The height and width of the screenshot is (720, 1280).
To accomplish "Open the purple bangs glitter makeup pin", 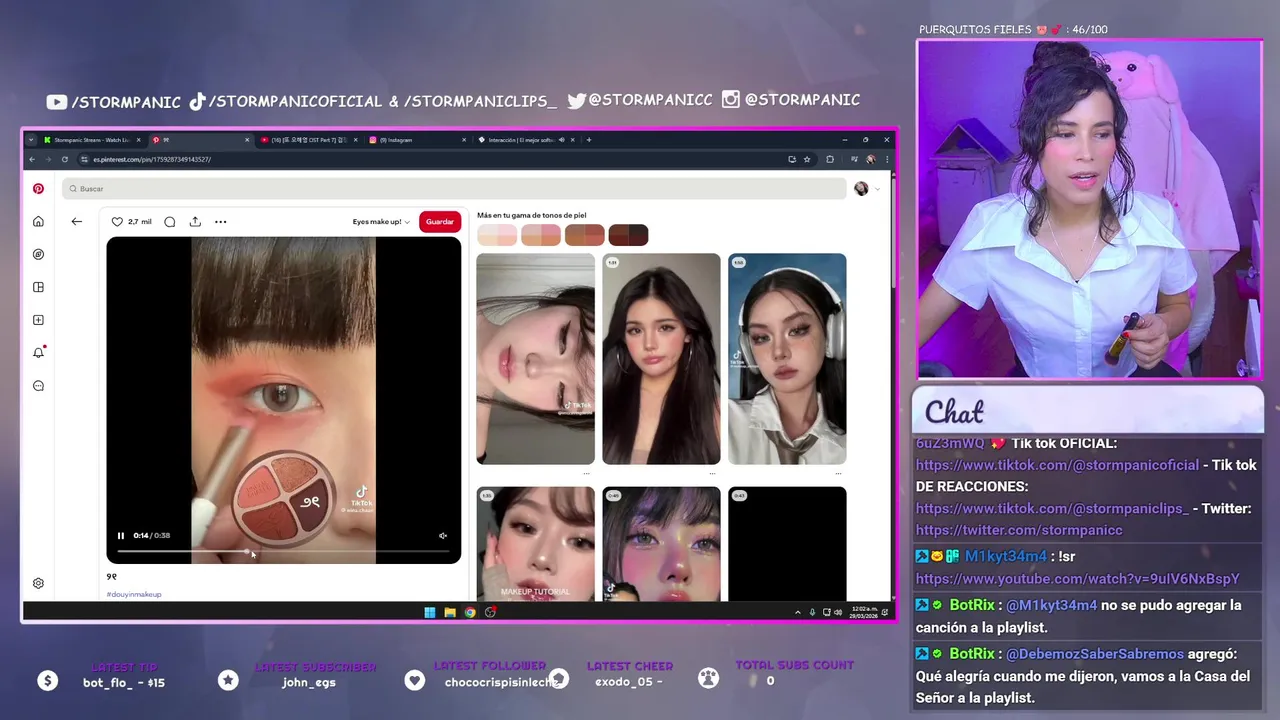I will tap(661, 544).
